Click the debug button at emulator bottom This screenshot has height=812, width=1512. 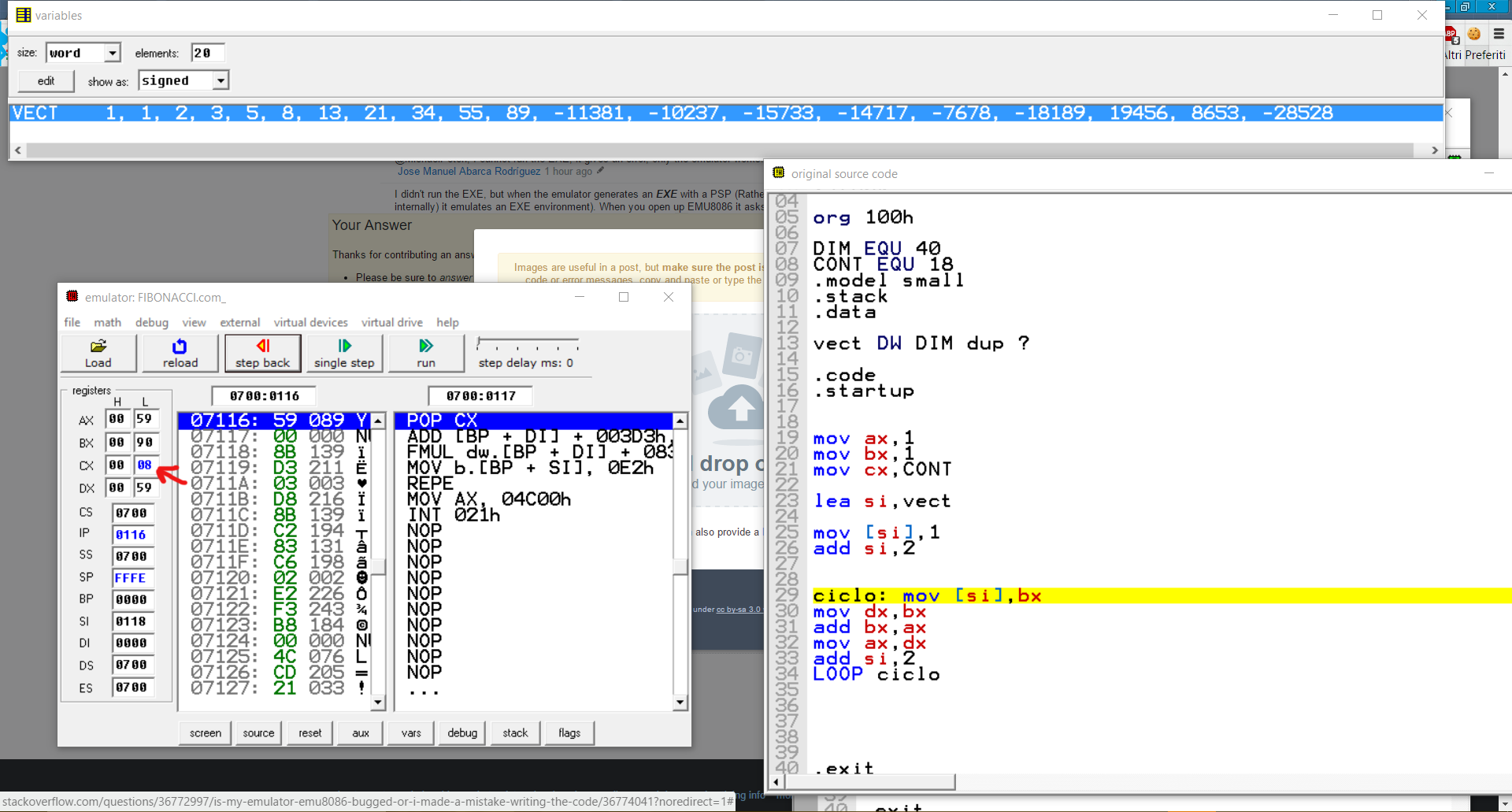click(x=462, y=732)
